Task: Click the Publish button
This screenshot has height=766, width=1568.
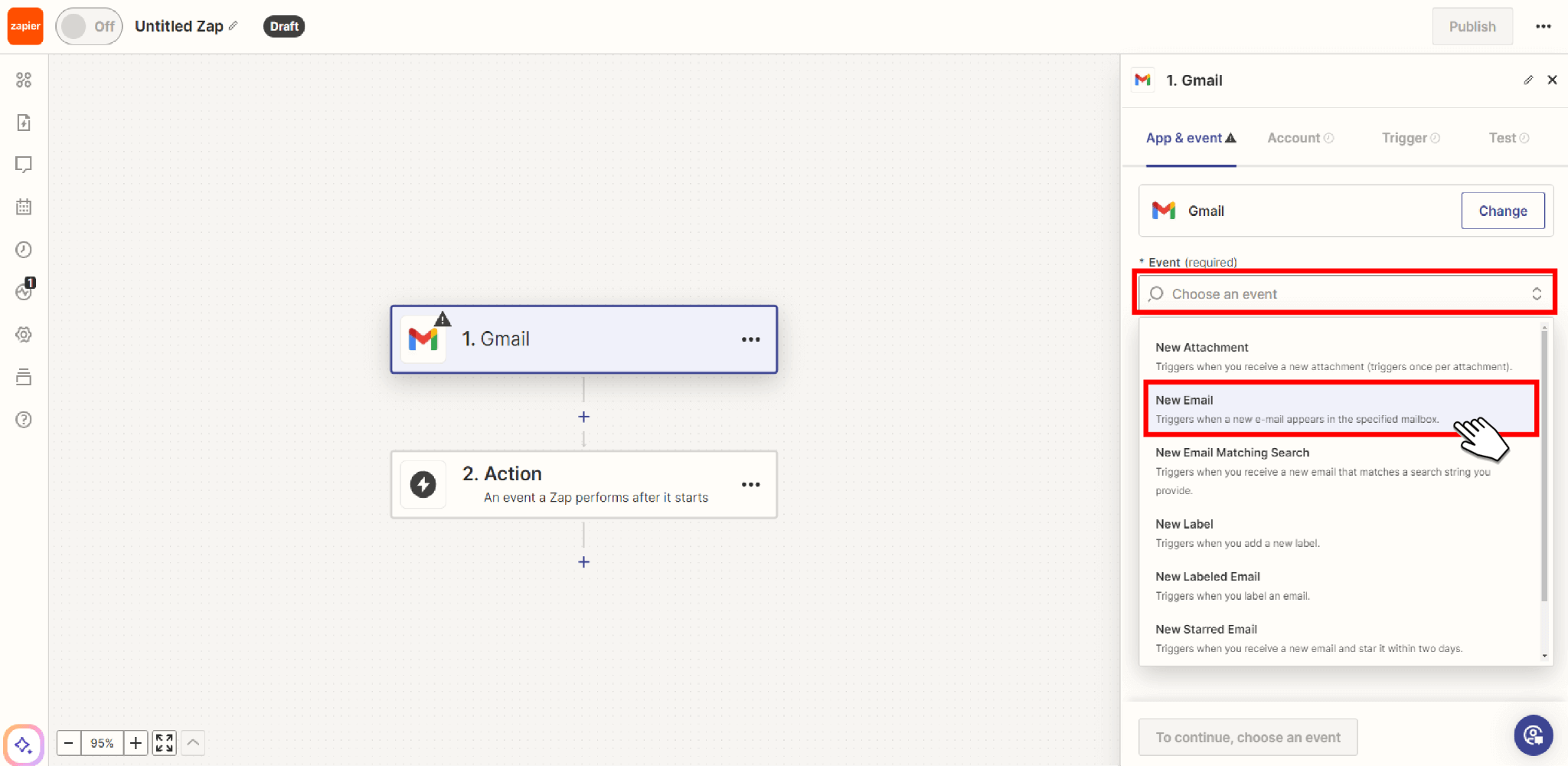Action: click(1472, 27)
